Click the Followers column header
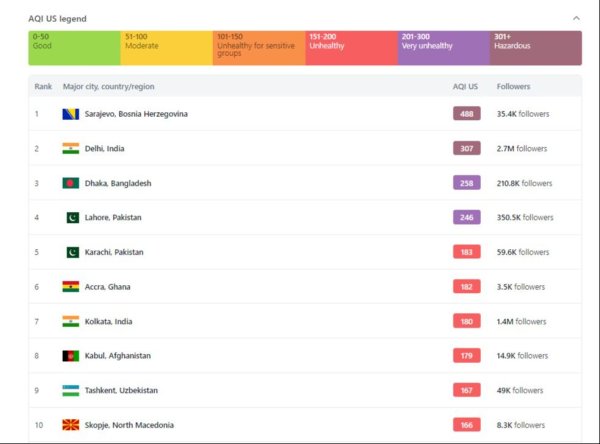600x444 pixels. pos(513,87)
